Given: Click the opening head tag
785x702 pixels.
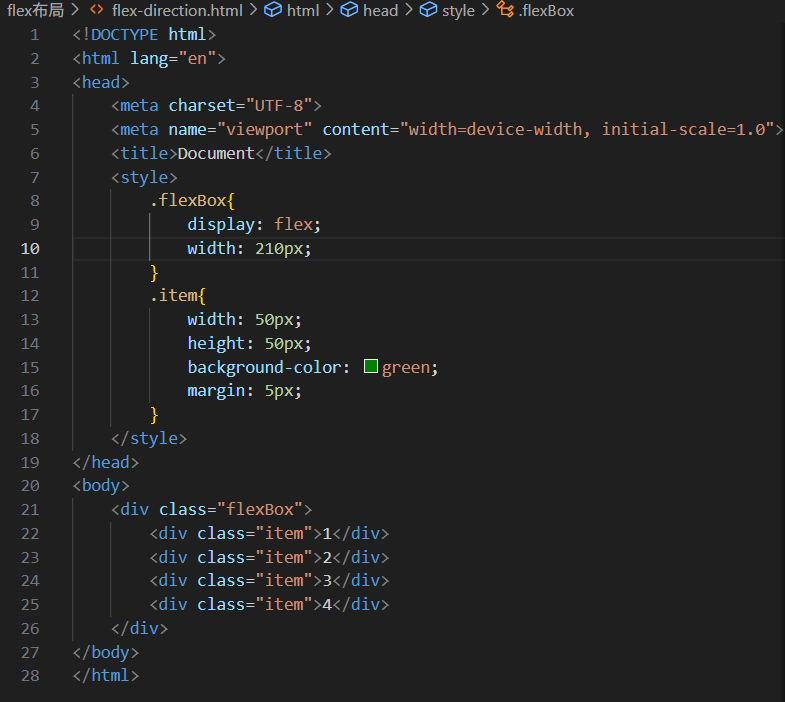Looking at the screenshot, I should tap(101, 82).
